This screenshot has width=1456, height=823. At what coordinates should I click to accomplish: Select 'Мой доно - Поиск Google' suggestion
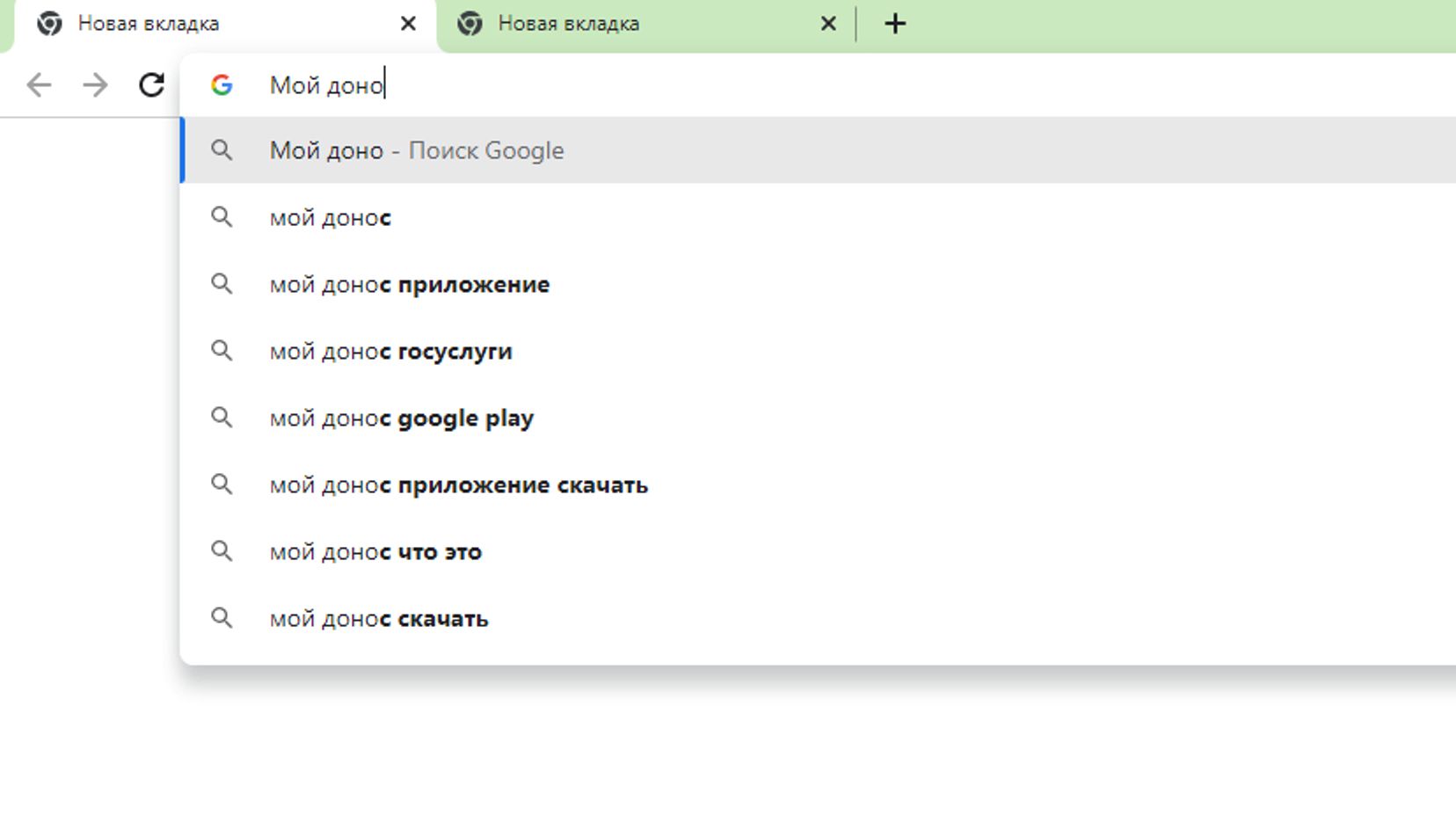click(417, 150)
